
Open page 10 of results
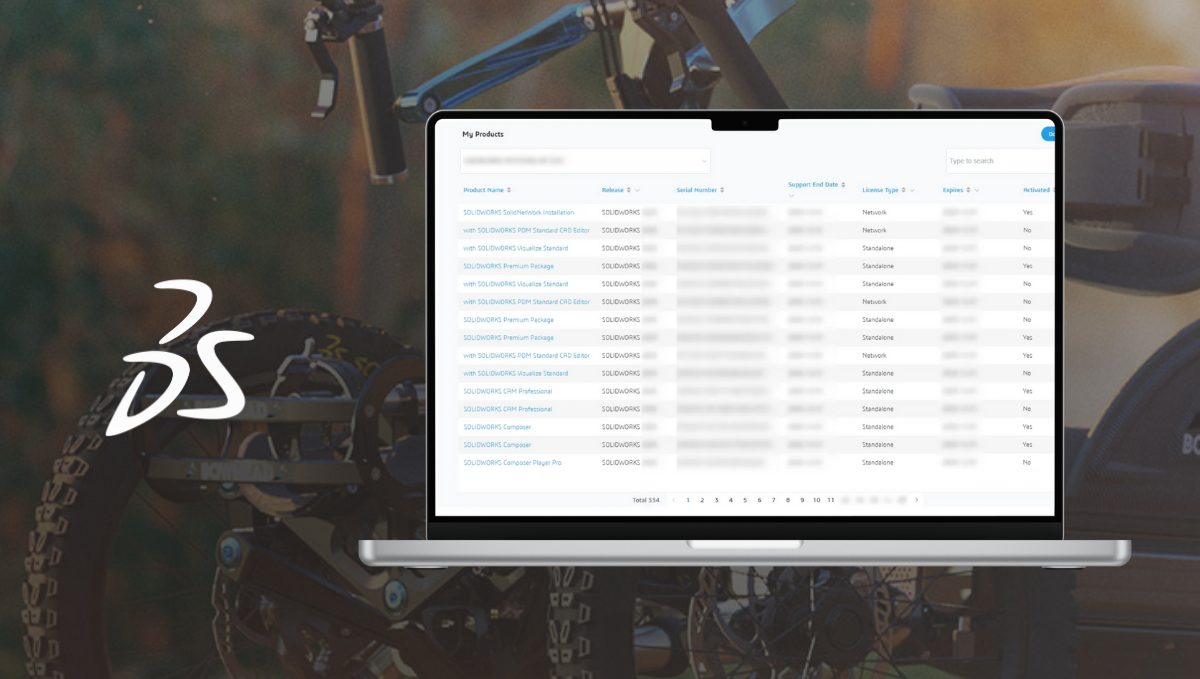coord(816,500)
